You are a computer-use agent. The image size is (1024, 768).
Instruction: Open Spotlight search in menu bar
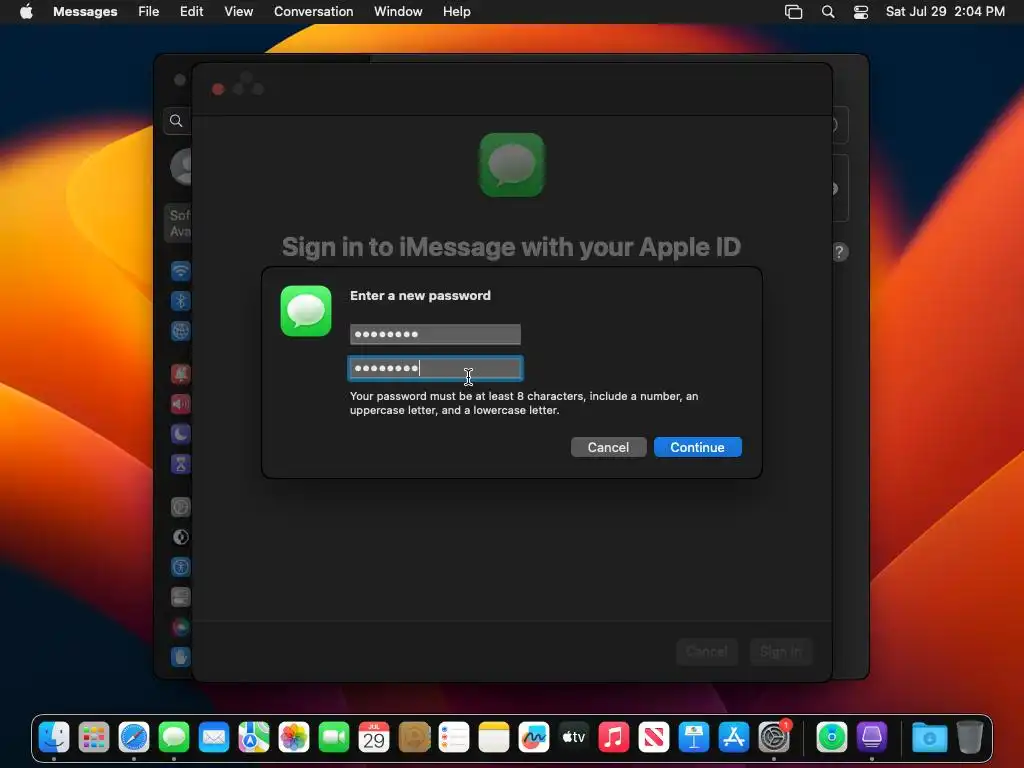(x=828, y=12)
